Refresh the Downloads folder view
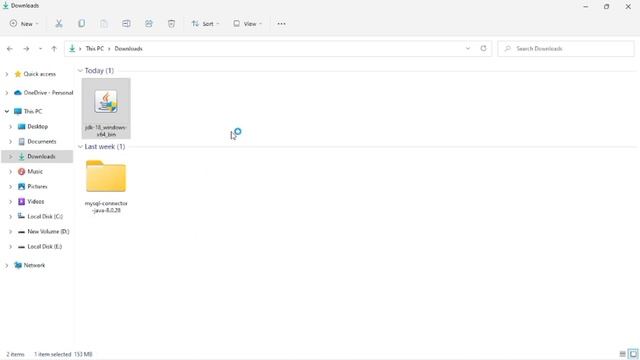This screenshot has height=360, width=640. [483, 48]
